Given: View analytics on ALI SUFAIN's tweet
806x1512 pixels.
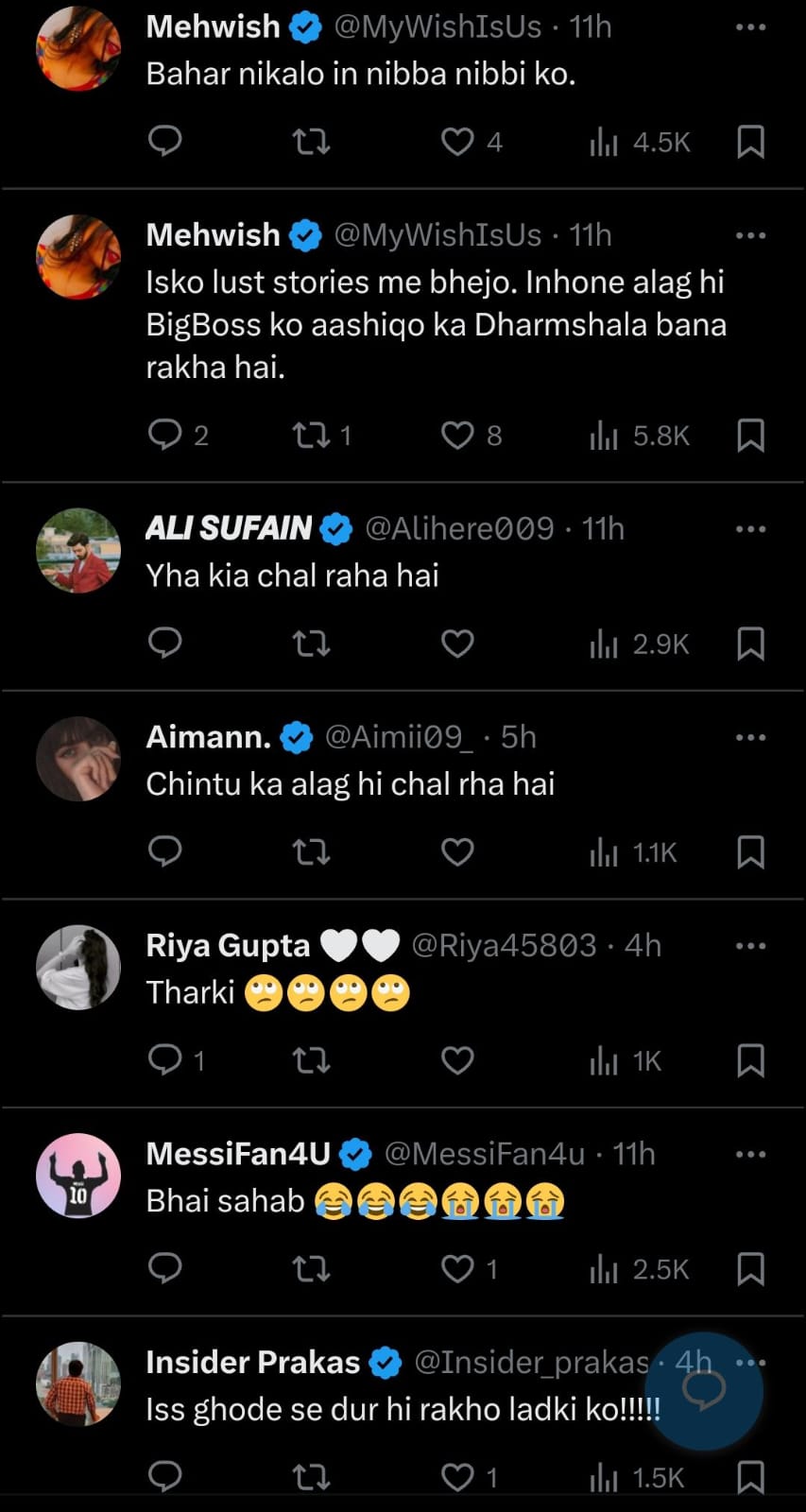Looking at the screenshot, I should (x=639, y=644).
